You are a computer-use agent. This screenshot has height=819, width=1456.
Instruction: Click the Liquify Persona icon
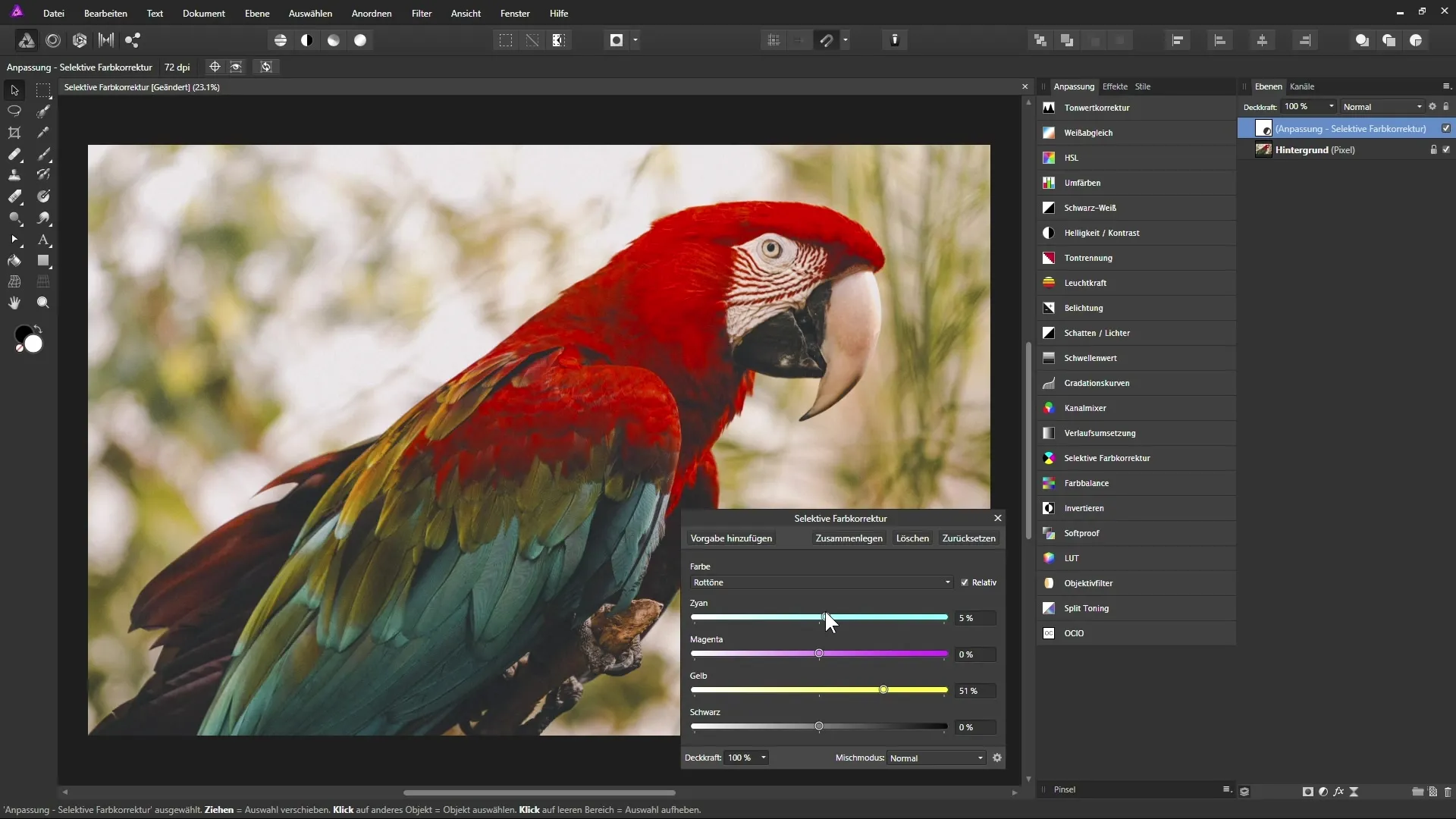pos(53,40)
